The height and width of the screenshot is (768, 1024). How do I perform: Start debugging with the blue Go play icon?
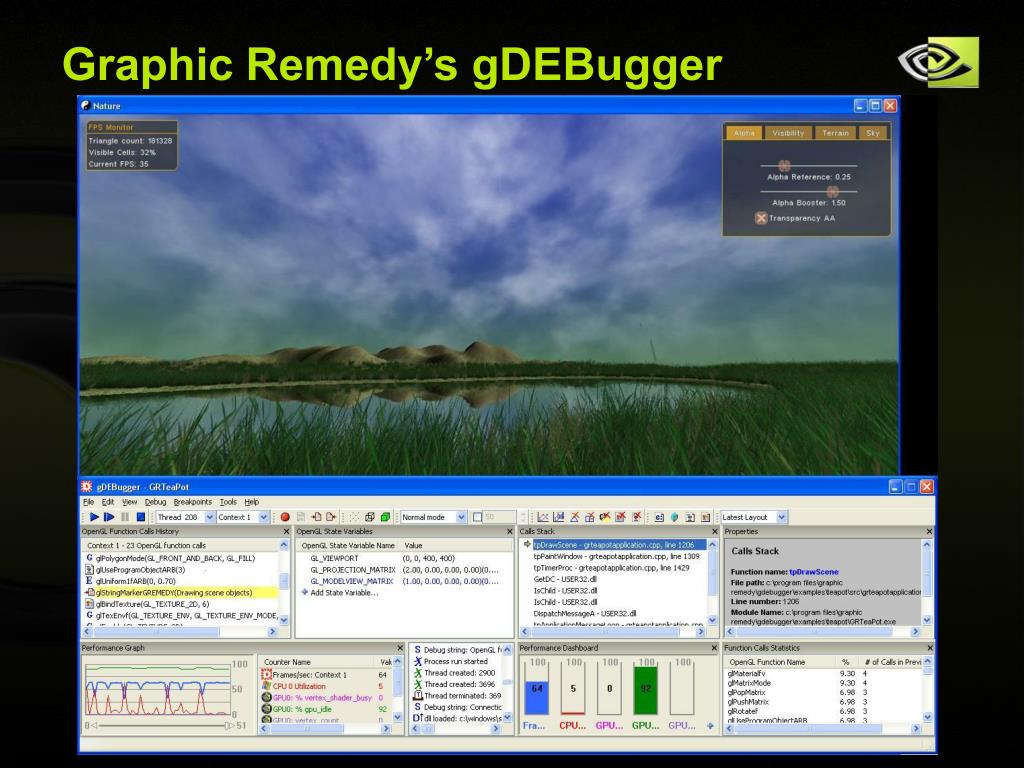pyautogui.click(x=94, y=517)
